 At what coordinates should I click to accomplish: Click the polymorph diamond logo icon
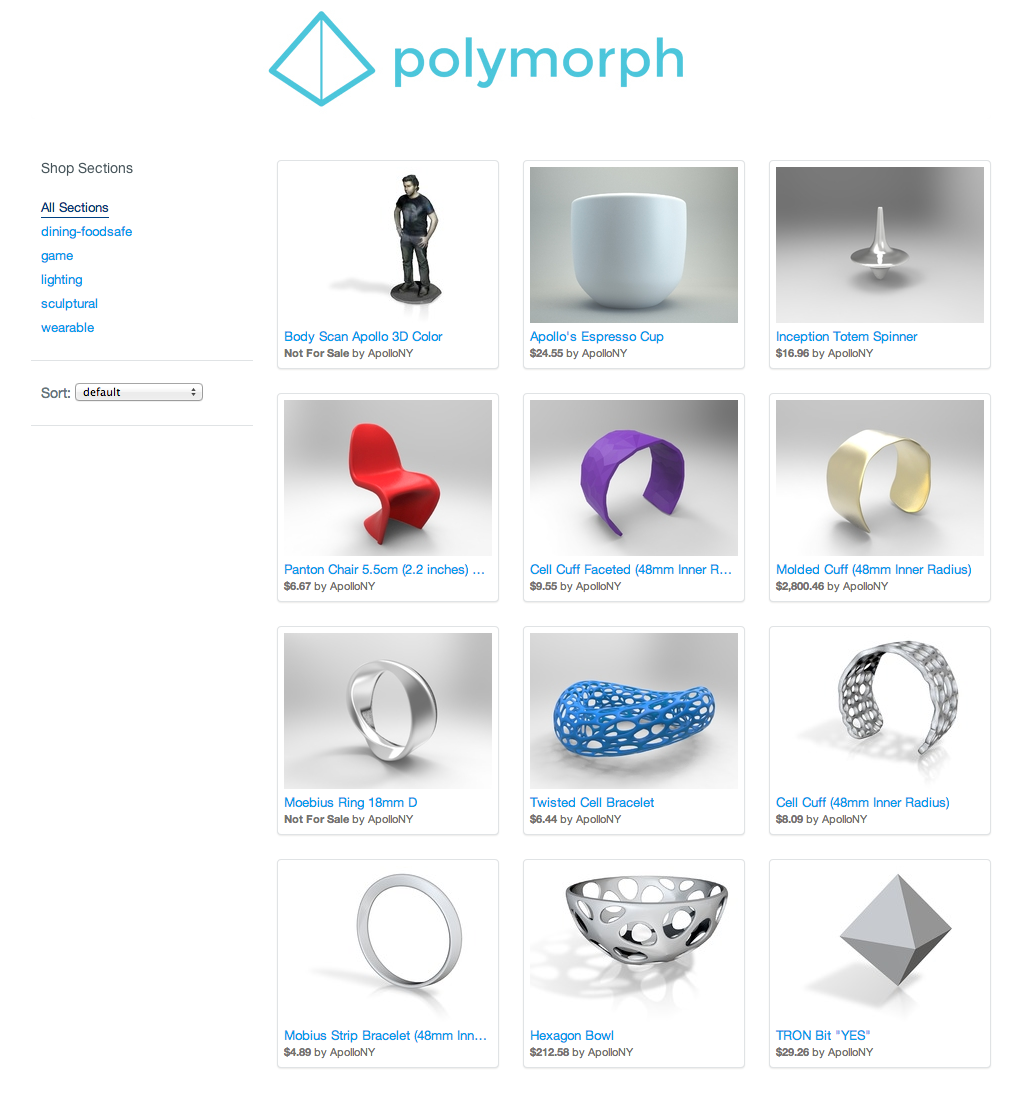321,59
